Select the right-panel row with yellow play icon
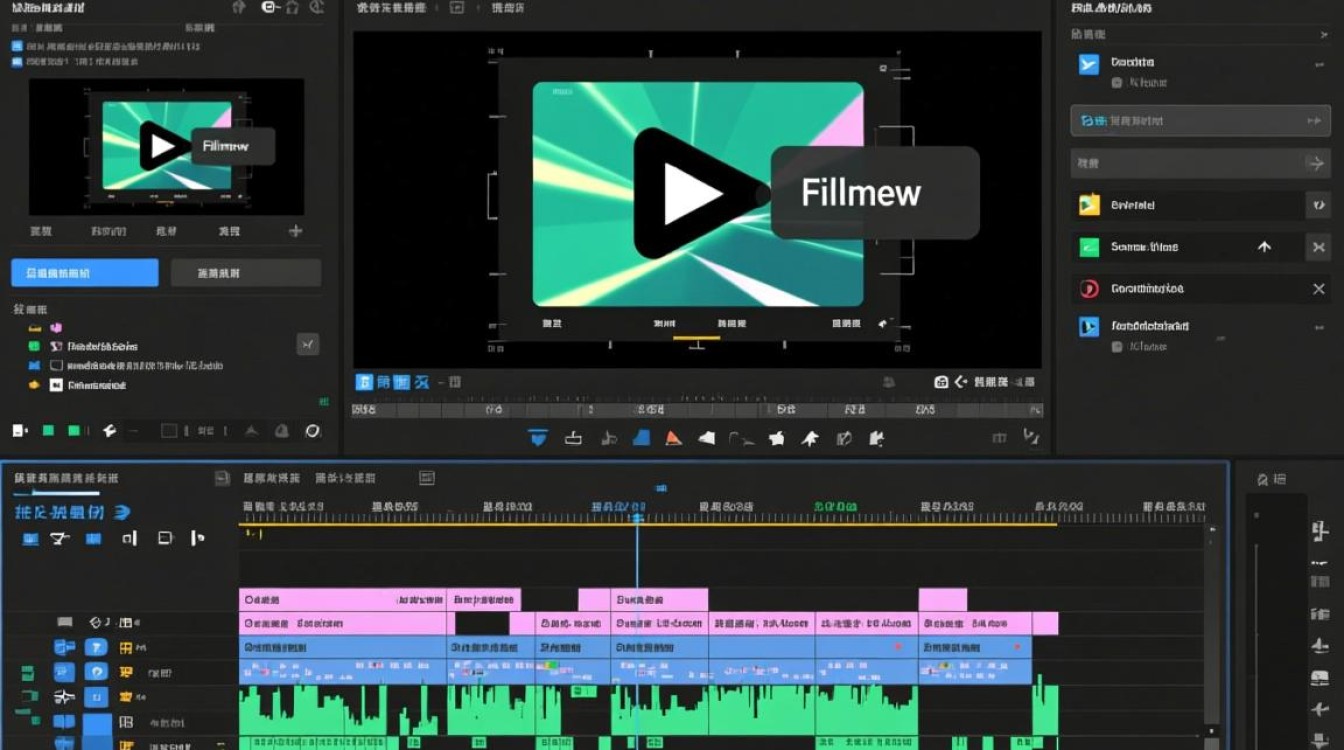 click(1201, 205)
